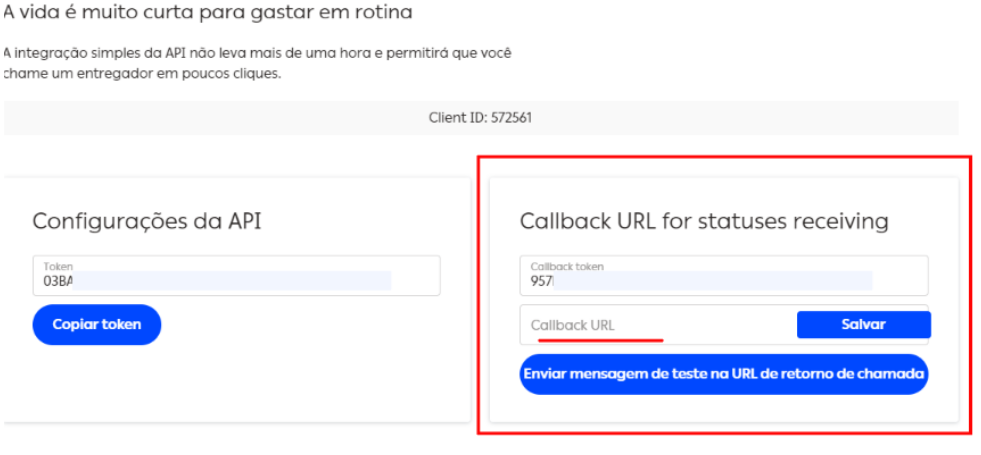The width and height of the screenshot is (981, 455).
Task: Click the API integration description paragraph
Action: coord(257,64)
